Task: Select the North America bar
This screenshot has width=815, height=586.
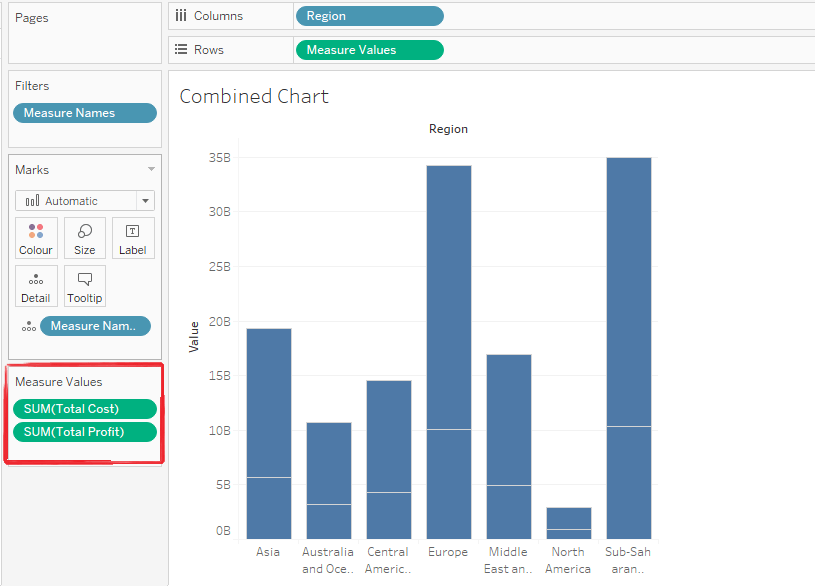Action: tap(569, 523)
